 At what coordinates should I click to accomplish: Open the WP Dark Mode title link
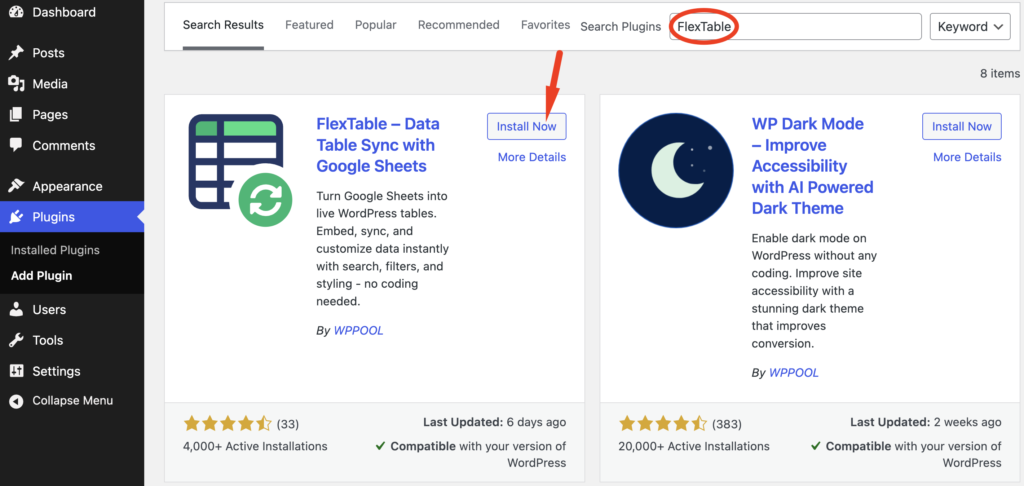click(x=812, y=166)
